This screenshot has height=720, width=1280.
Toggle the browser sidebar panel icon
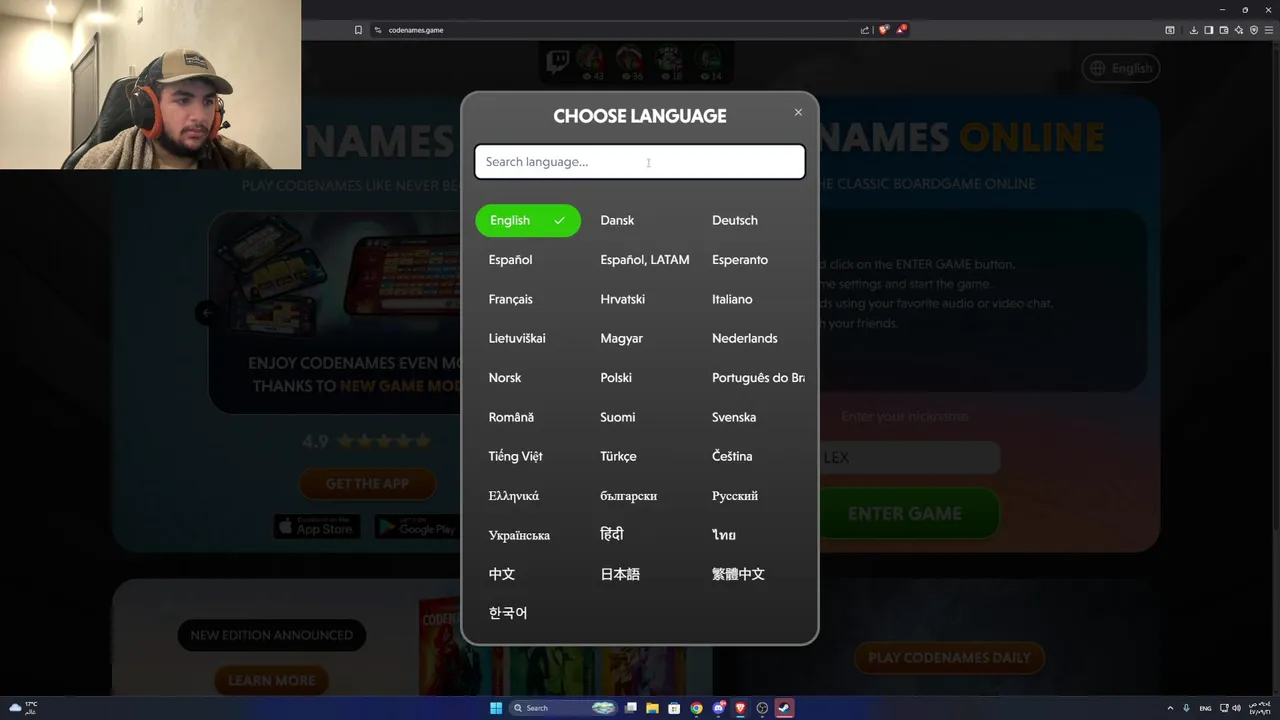(x=1209, y=30)
